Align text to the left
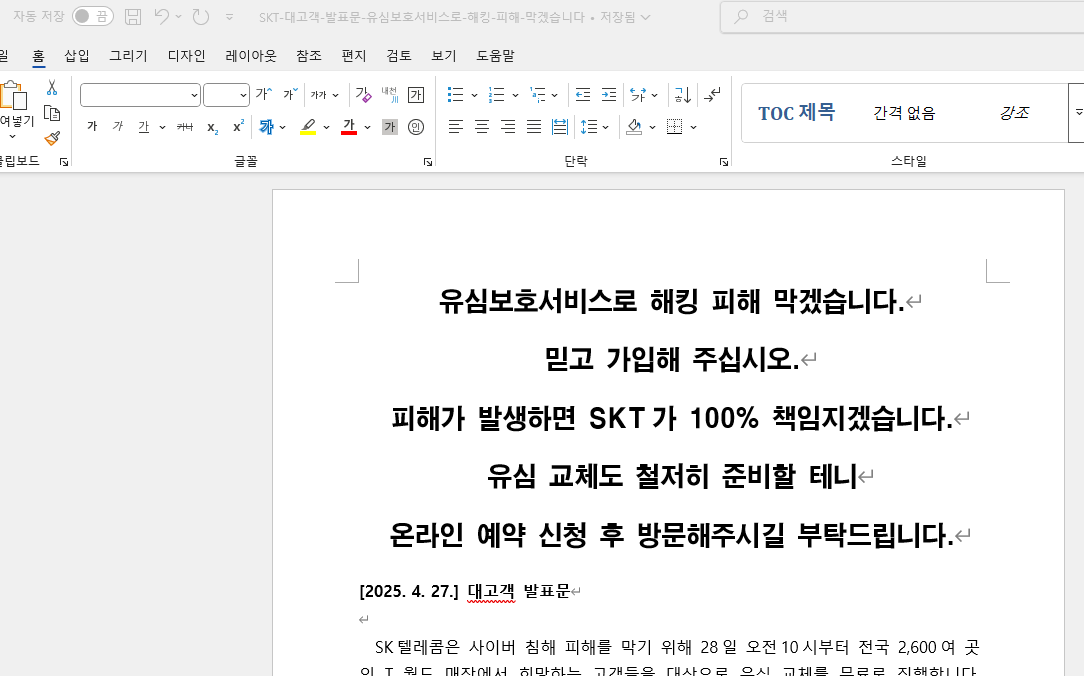Viewport: 1084px width, 676px height. [x=456, y=126]
